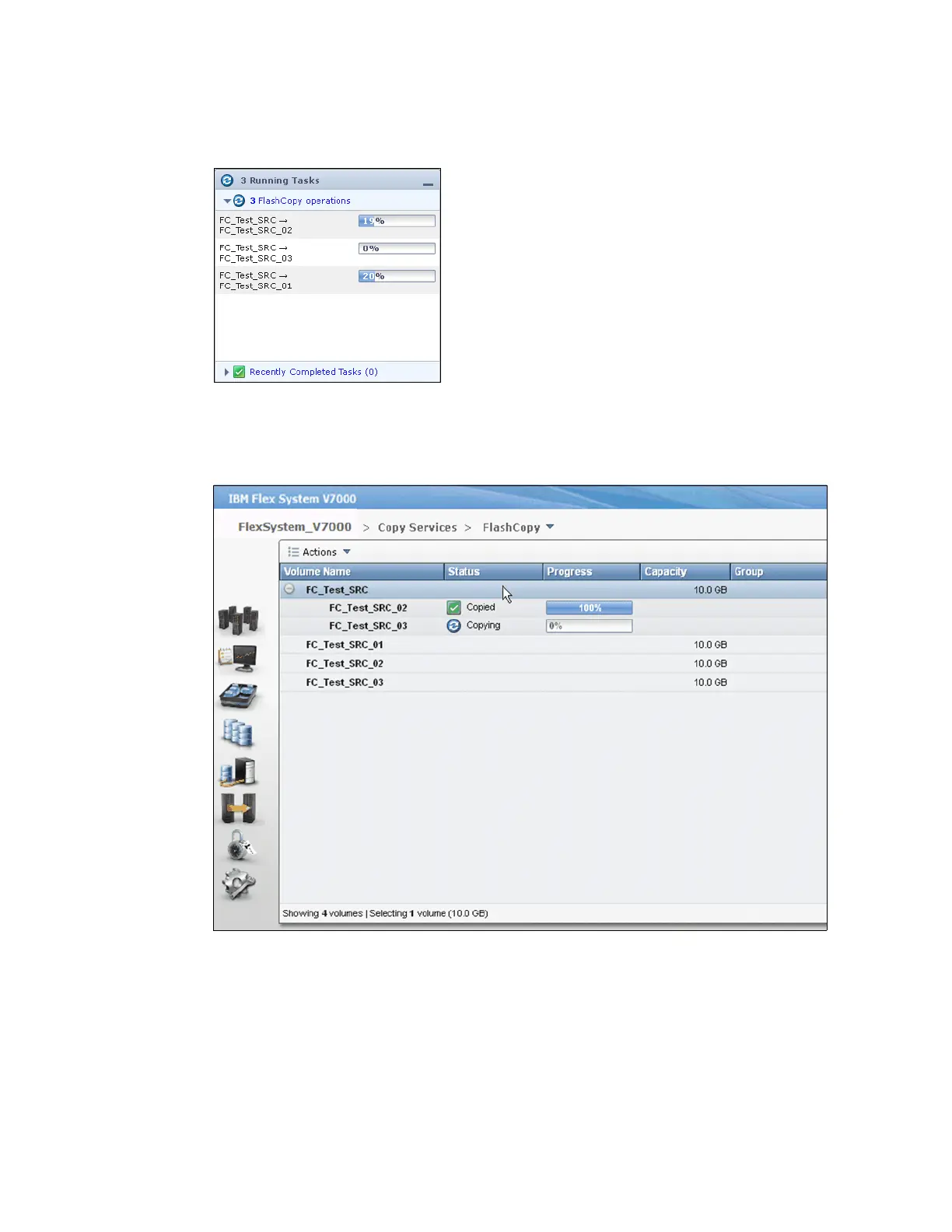
Task: Sort by Capacity column header
Action: click(x=685, y=572)
